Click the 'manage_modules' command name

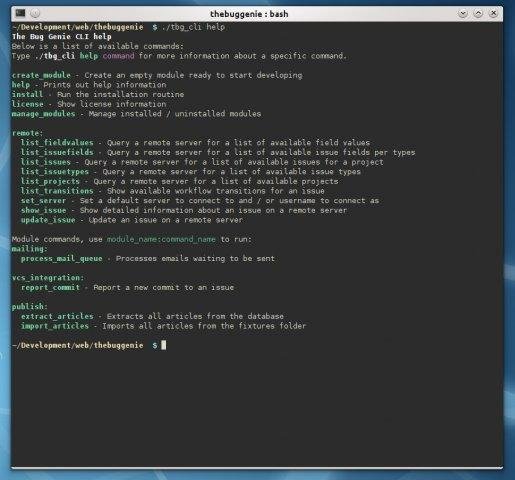point(44,114)
